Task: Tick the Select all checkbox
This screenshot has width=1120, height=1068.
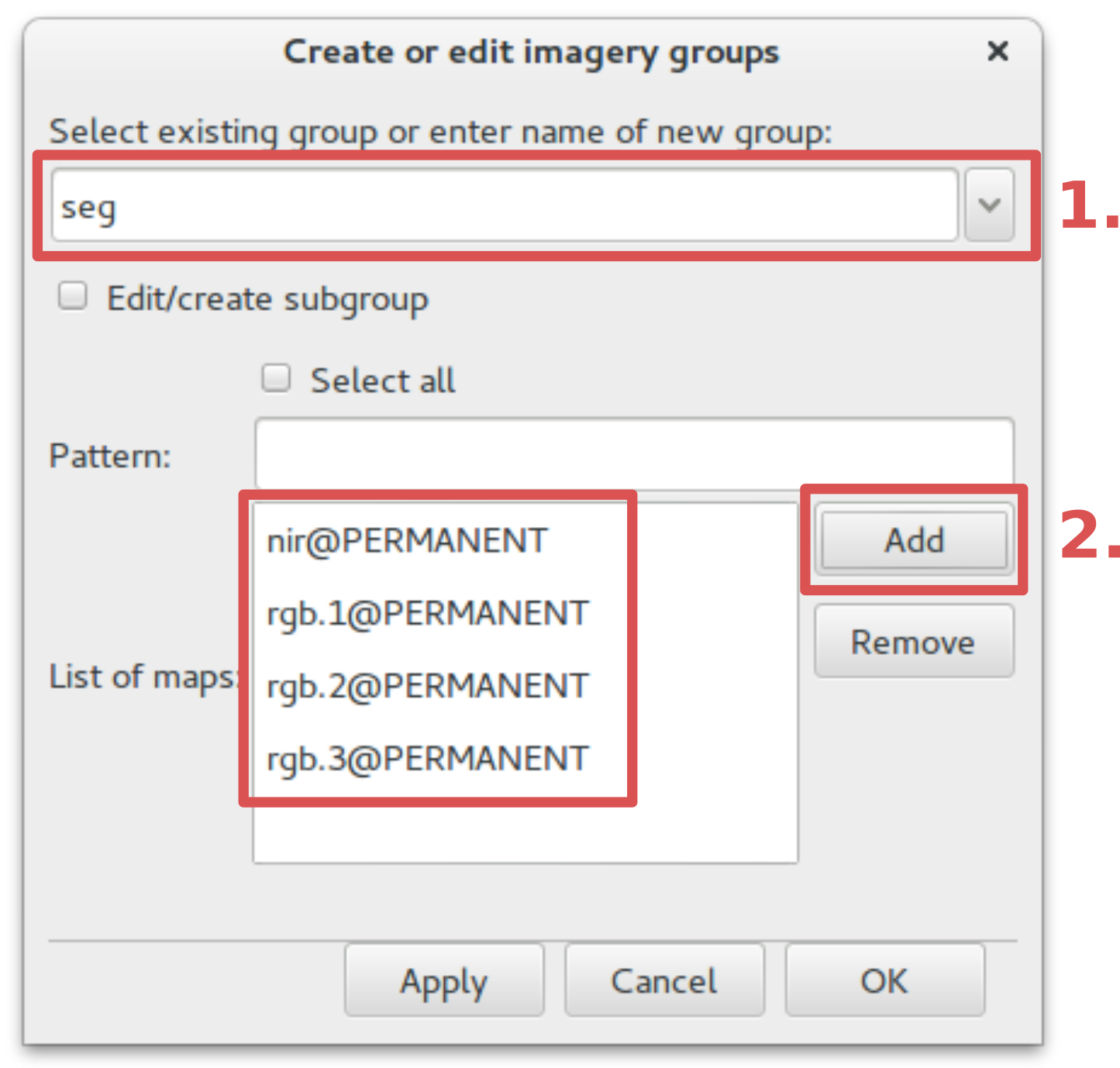Action: coord(276,378)
